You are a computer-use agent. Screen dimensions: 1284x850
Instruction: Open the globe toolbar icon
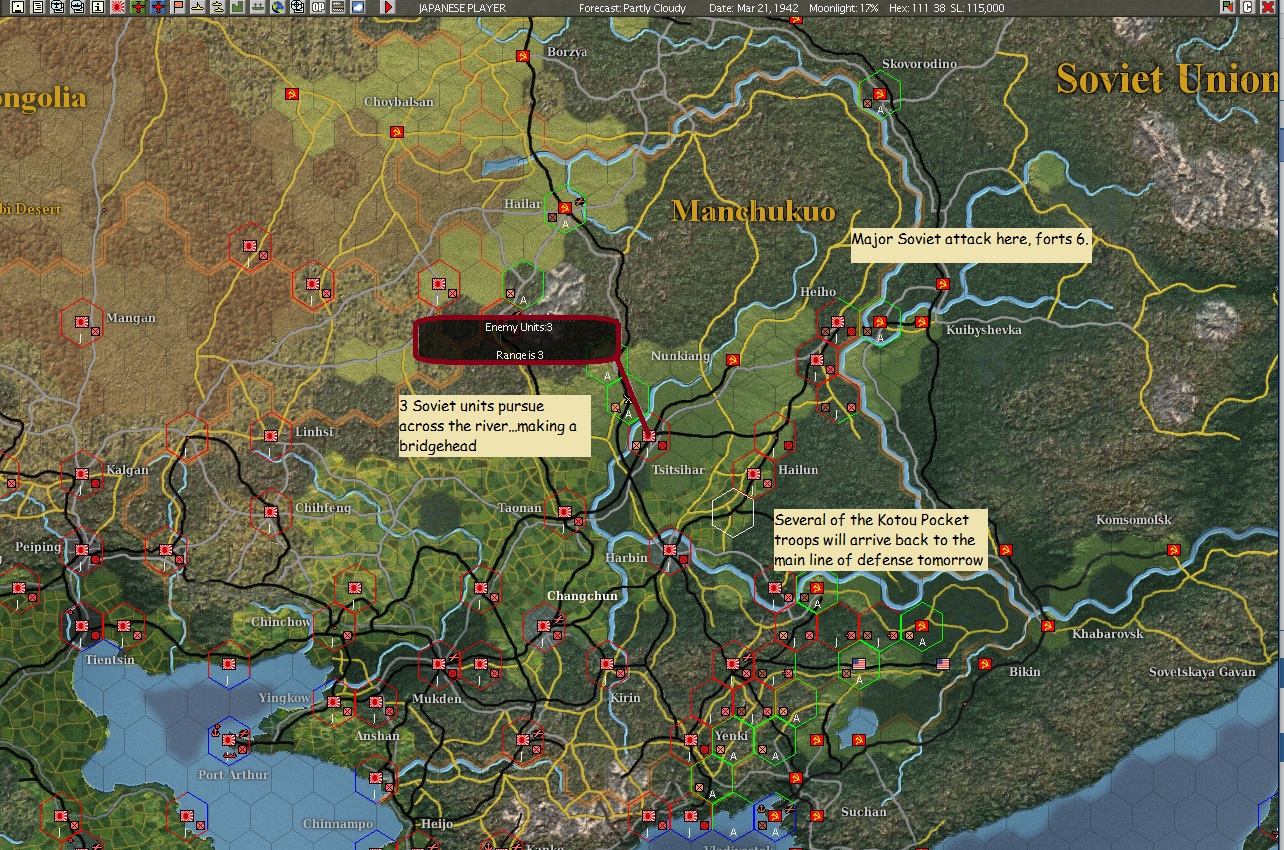[278, 7]
